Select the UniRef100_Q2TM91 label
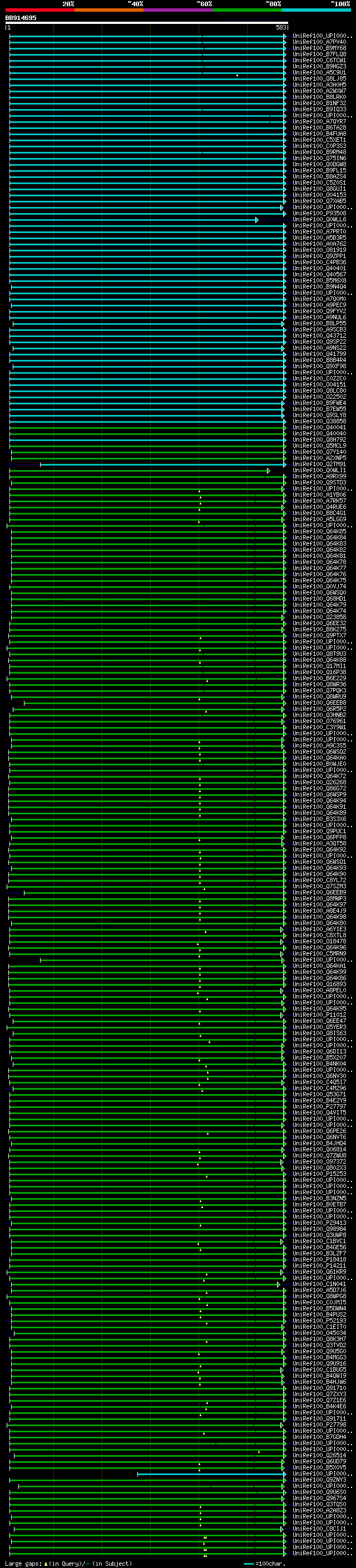356x1568 pixels. [x=319, y=464]
